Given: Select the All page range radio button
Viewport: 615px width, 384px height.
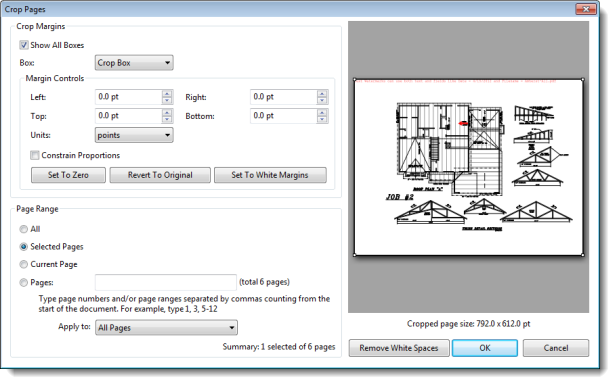Looking at the screenshot, I should pyautogui.click(x=24, y=229).
